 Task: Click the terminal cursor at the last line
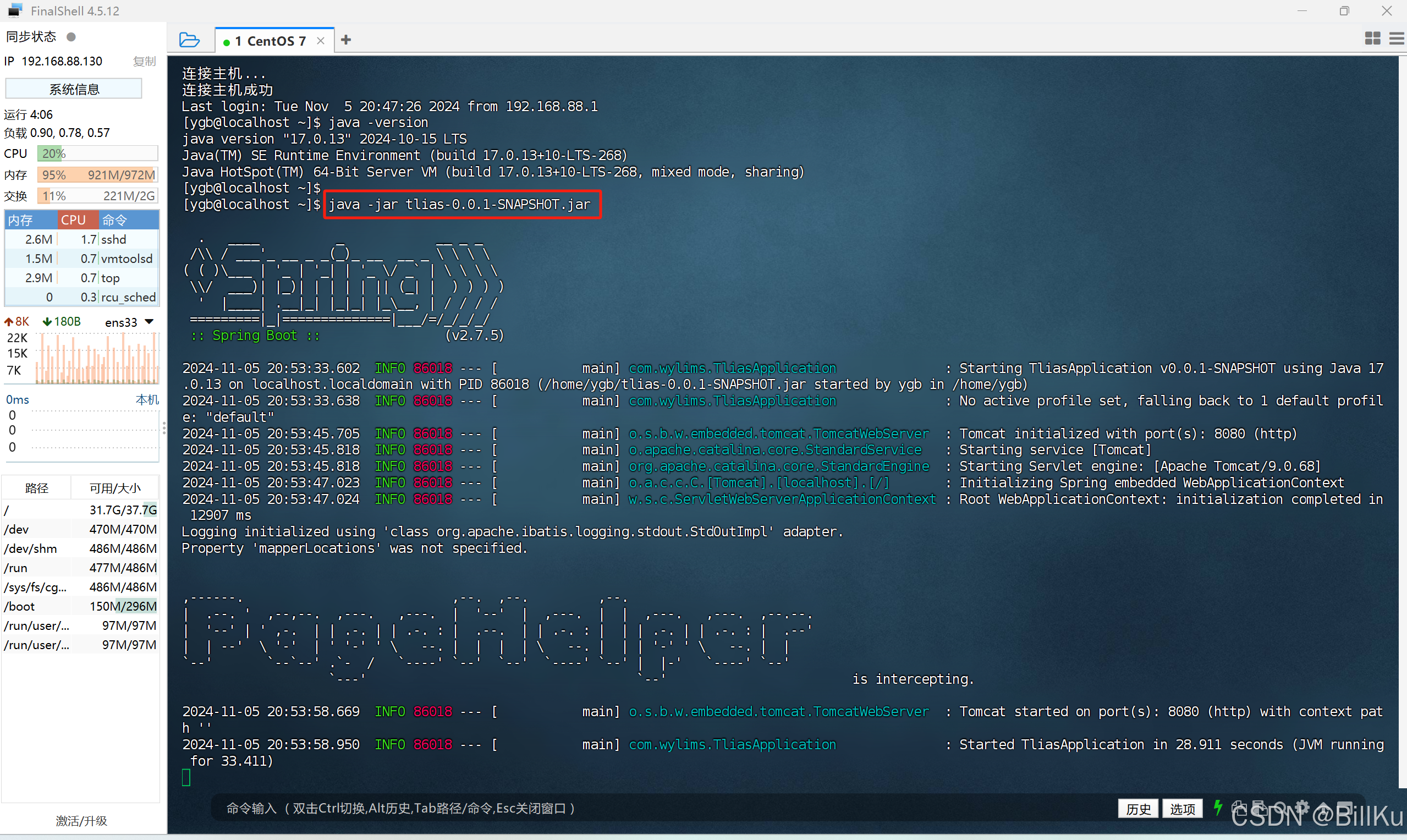pos(186,777)
